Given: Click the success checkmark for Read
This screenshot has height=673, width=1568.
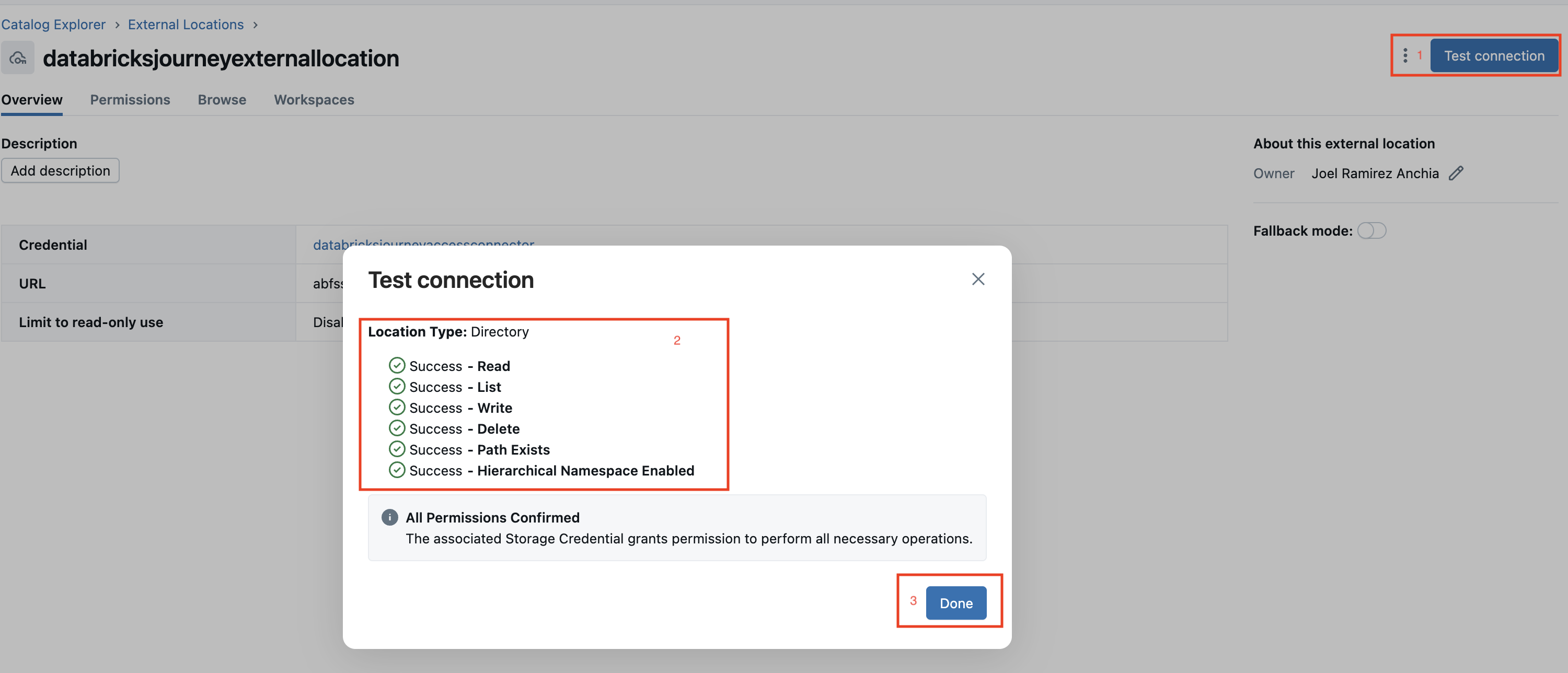Looking at the screenshot, I should 397,366.
